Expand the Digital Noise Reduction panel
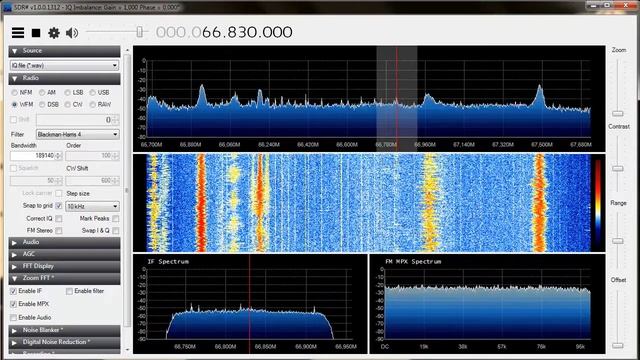This screenshot has width=640, height=360. [x=64, y=342]
